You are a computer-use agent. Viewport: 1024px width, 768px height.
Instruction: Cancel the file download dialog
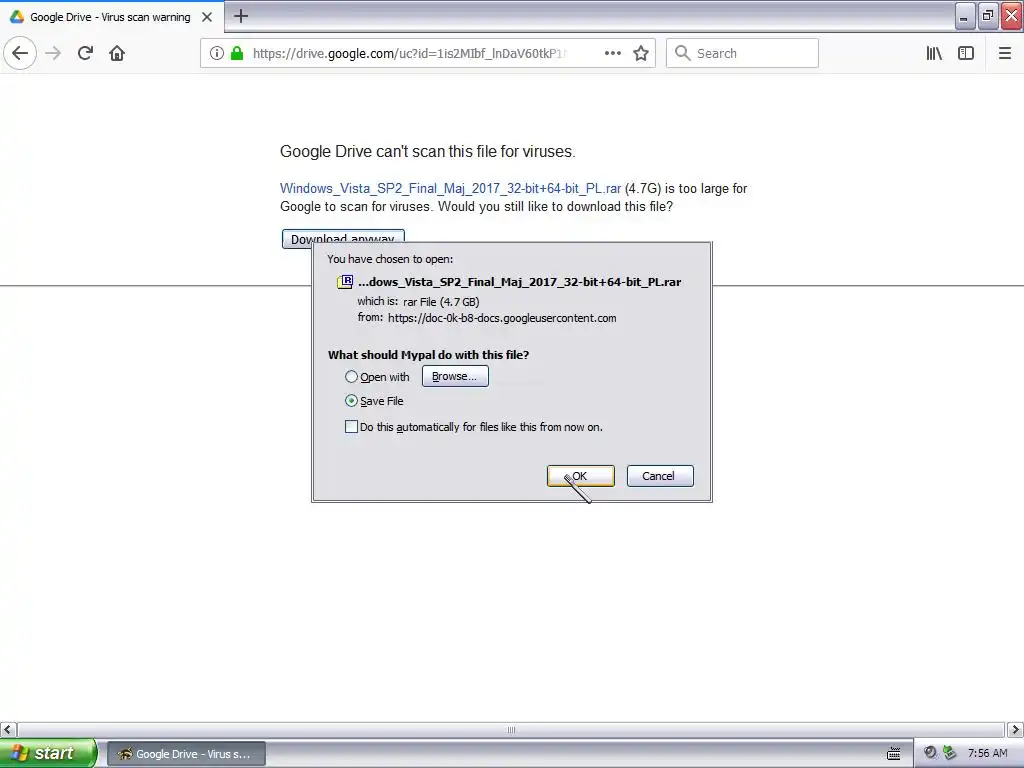click(x=660, y=476)
